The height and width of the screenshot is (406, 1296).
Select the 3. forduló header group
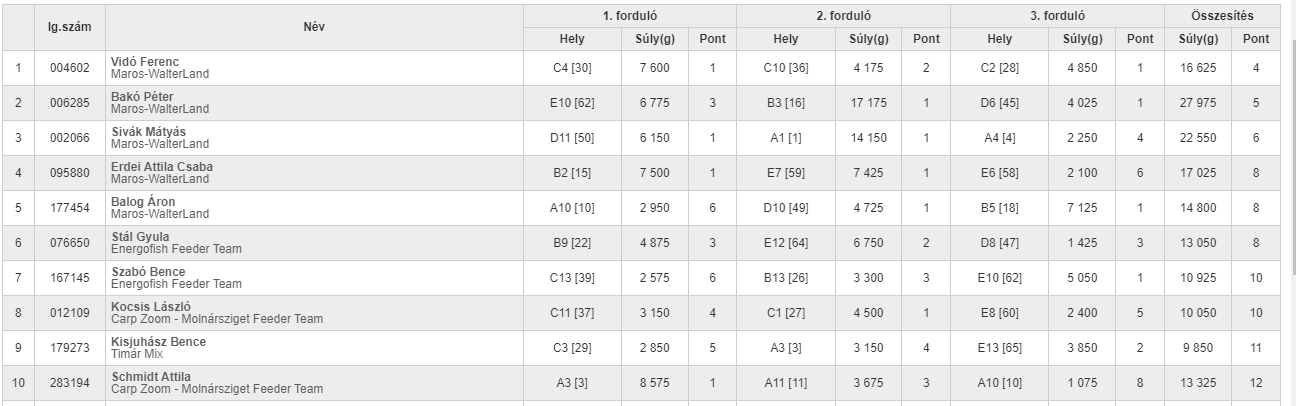click(1057, 16)
